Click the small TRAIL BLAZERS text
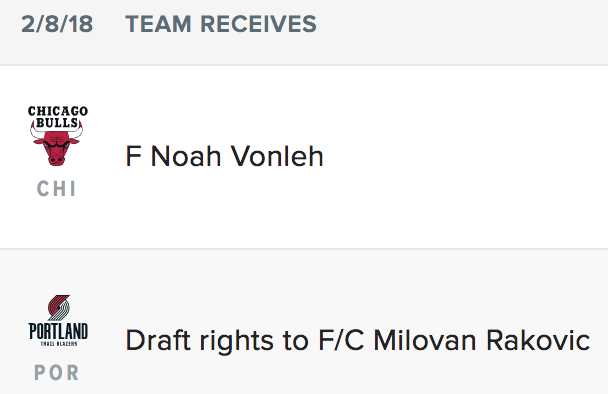The height and width of the screenshot is (394, 608). pyautogui.click(x=59, y=344)
